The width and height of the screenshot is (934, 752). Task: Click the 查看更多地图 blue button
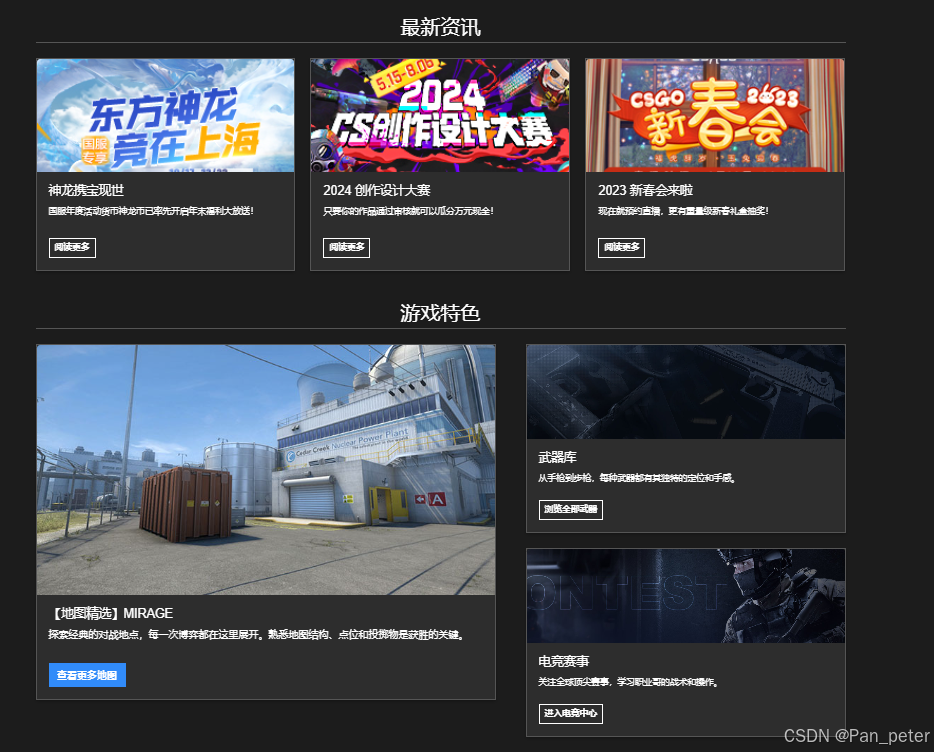87,675
